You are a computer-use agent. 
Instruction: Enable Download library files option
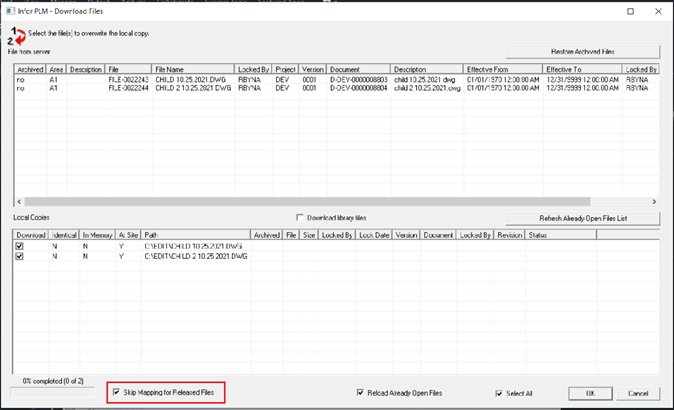[x=300, y=217]
